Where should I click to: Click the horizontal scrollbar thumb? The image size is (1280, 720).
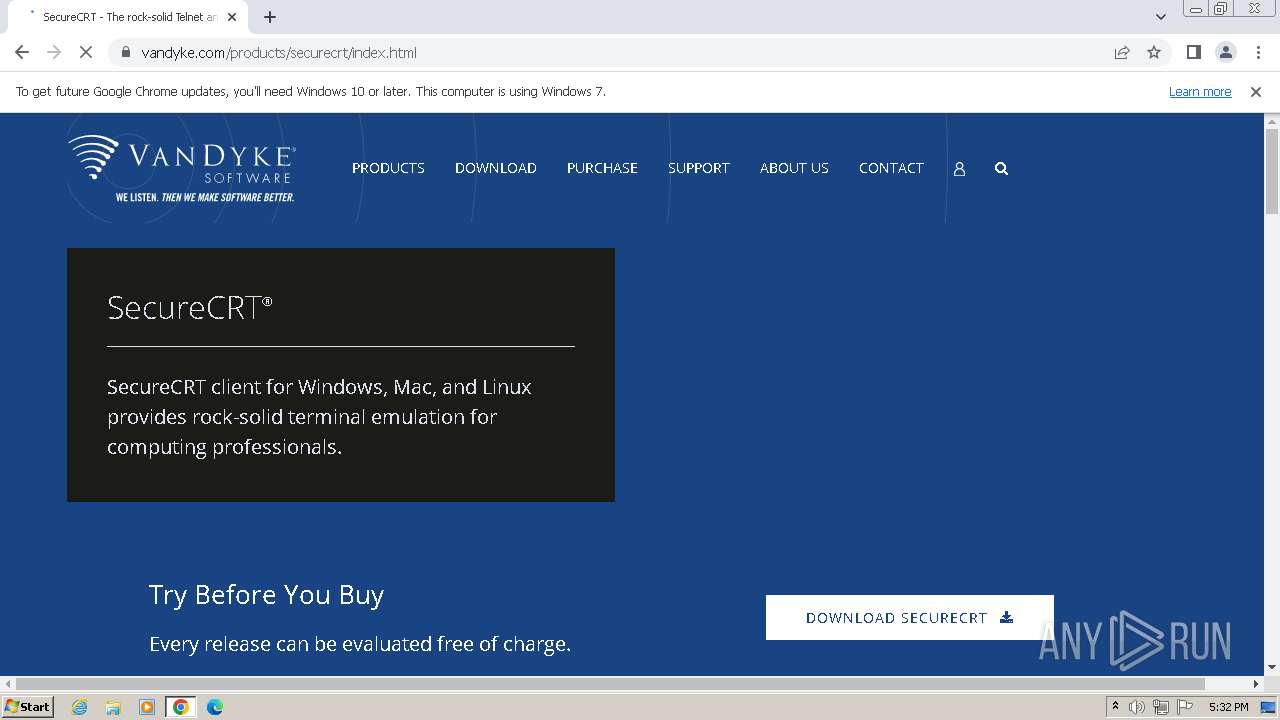[610, 684]
